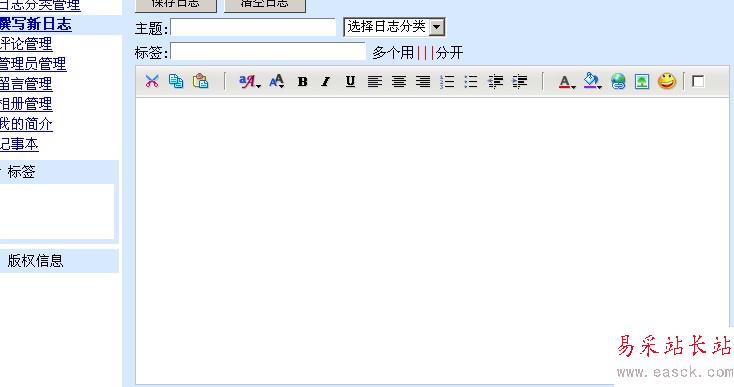This screenshot has width=734, height=387.
Task: Insert hyperlink with globe icon
Action: pos(618,81)
